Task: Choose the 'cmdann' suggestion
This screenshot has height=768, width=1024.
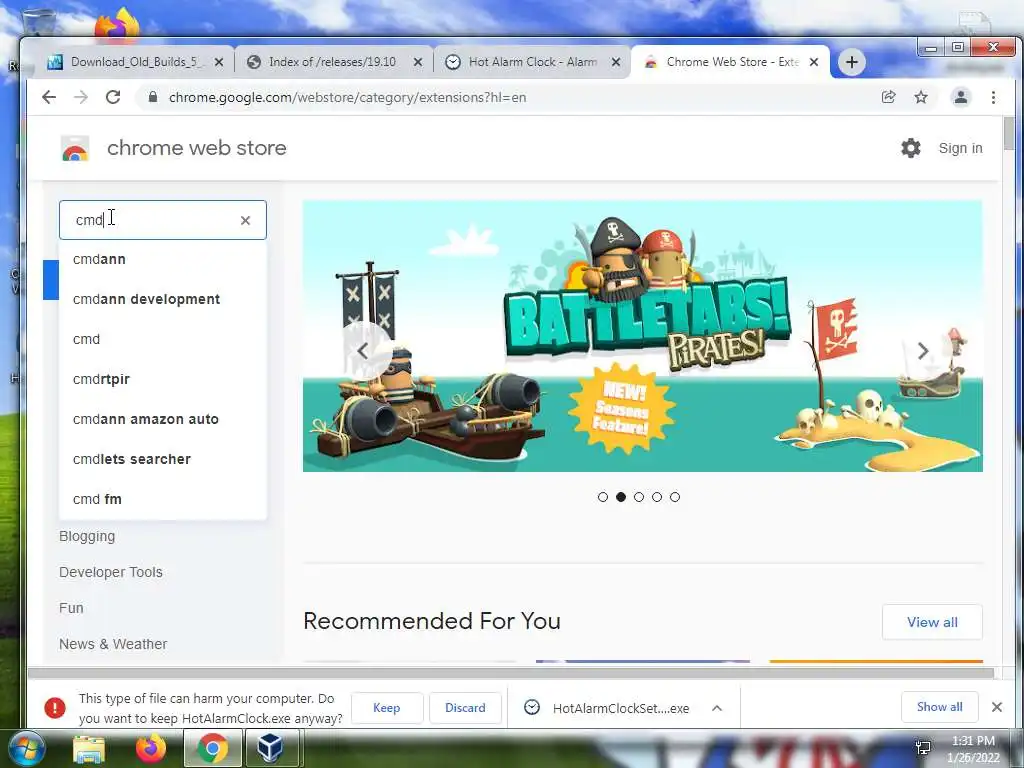Action: coord(163,259)
